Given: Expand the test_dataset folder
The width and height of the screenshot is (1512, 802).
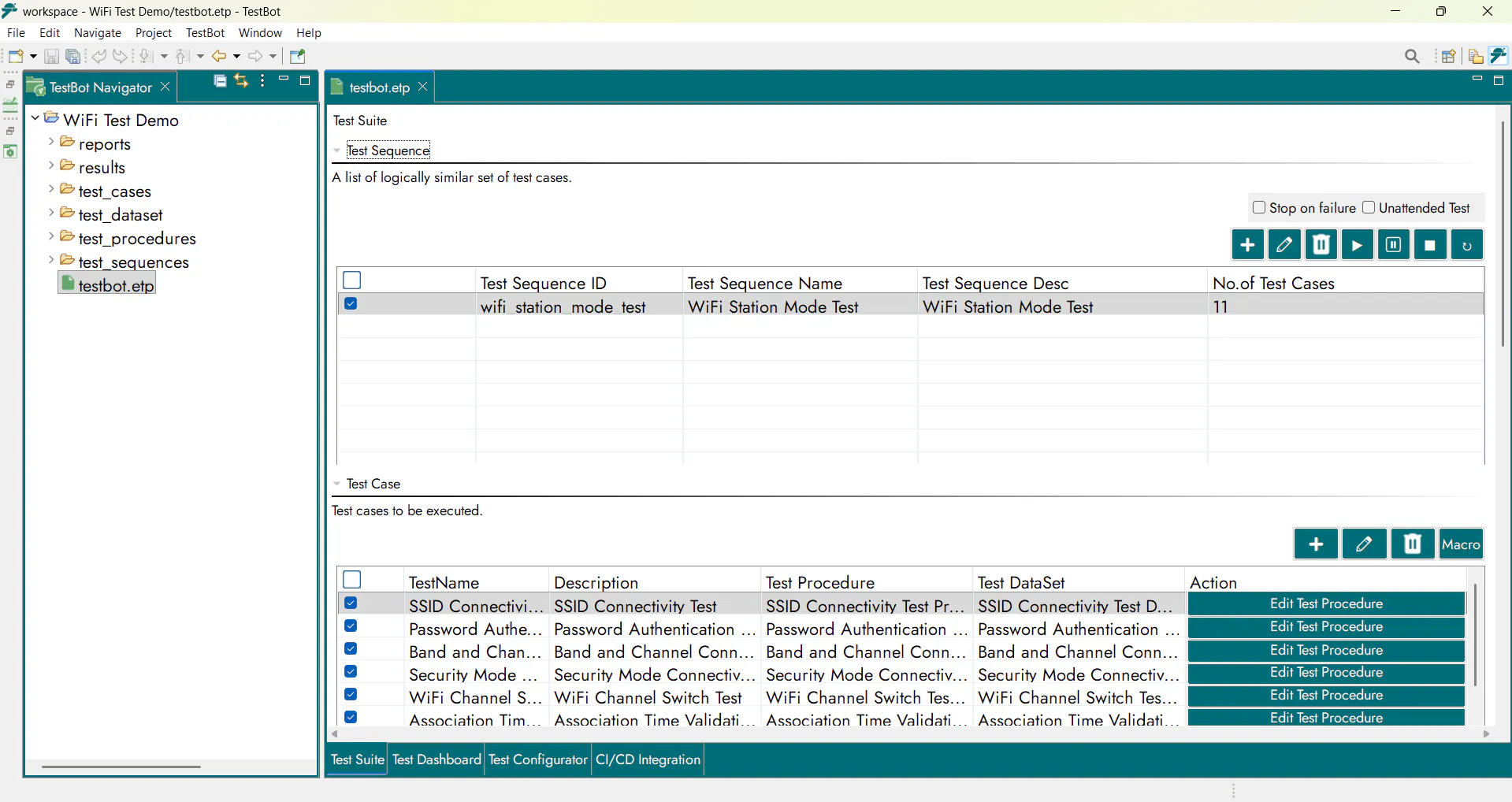Looking at the screenshot, I should 51,213.
